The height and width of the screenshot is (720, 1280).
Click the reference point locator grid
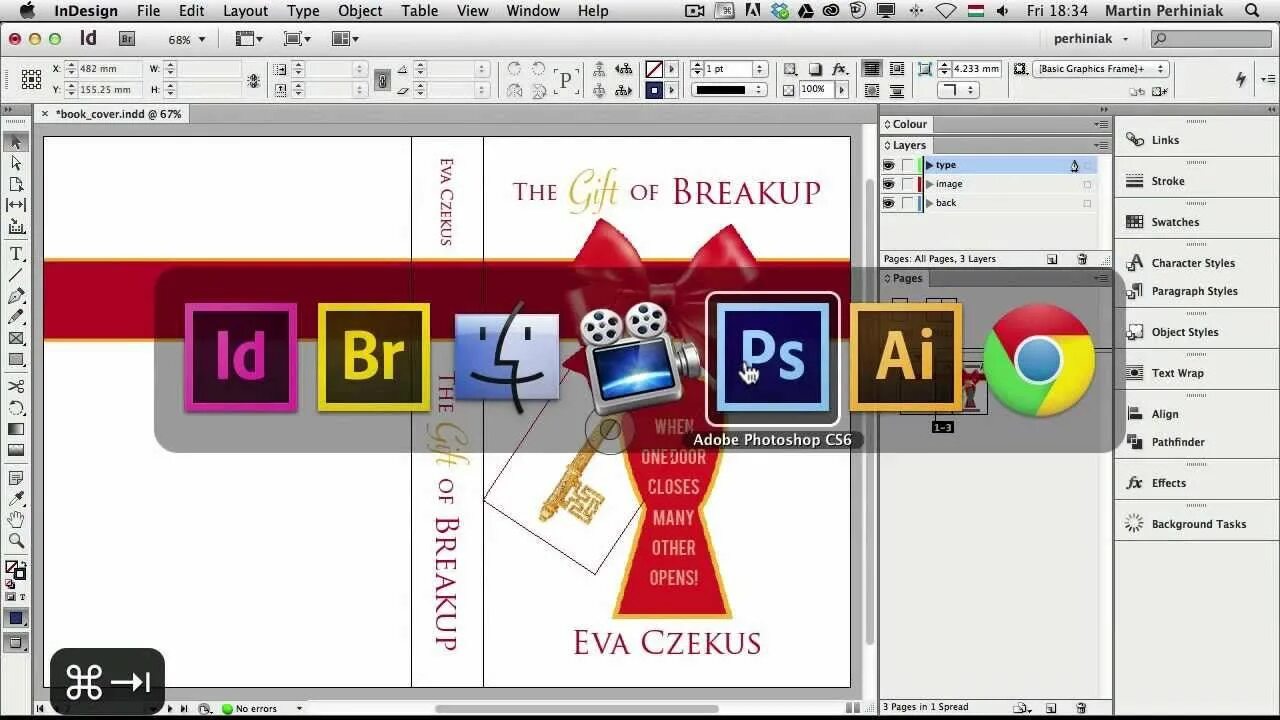tap(31, 79)
